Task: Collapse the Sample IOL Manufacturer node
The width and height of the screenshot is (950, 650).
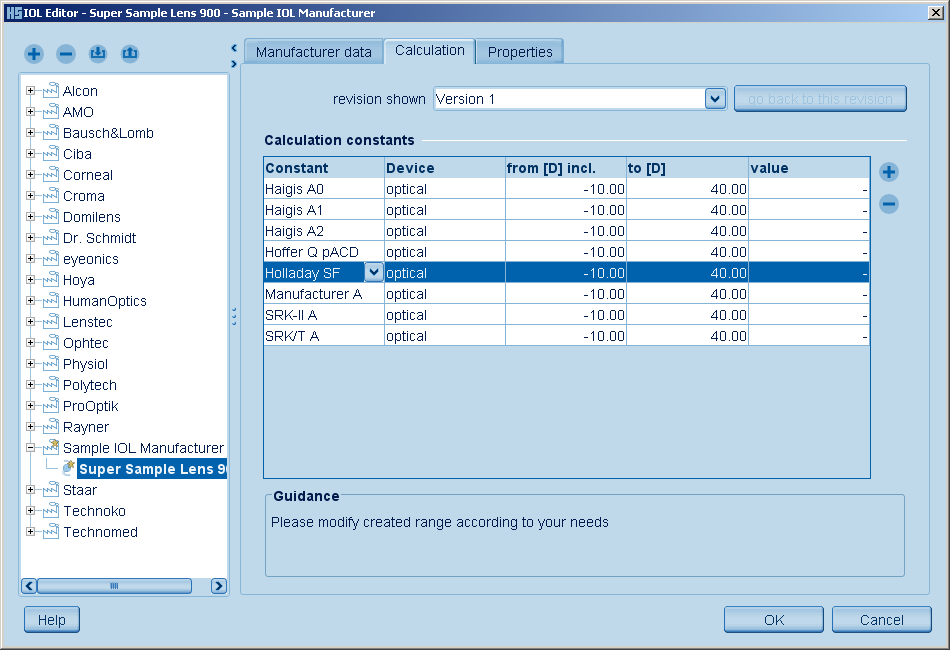Action: (x=30, y=448)
